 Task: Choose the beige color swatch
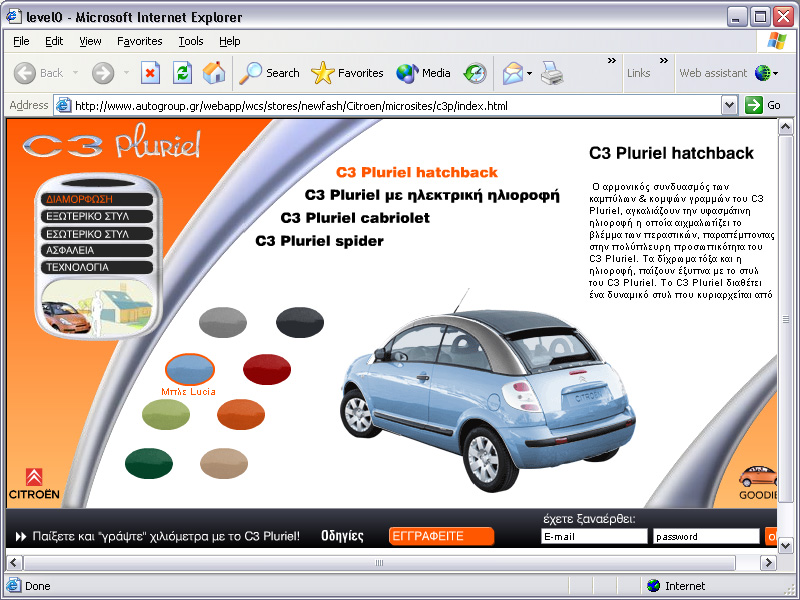tap(224, 463)
